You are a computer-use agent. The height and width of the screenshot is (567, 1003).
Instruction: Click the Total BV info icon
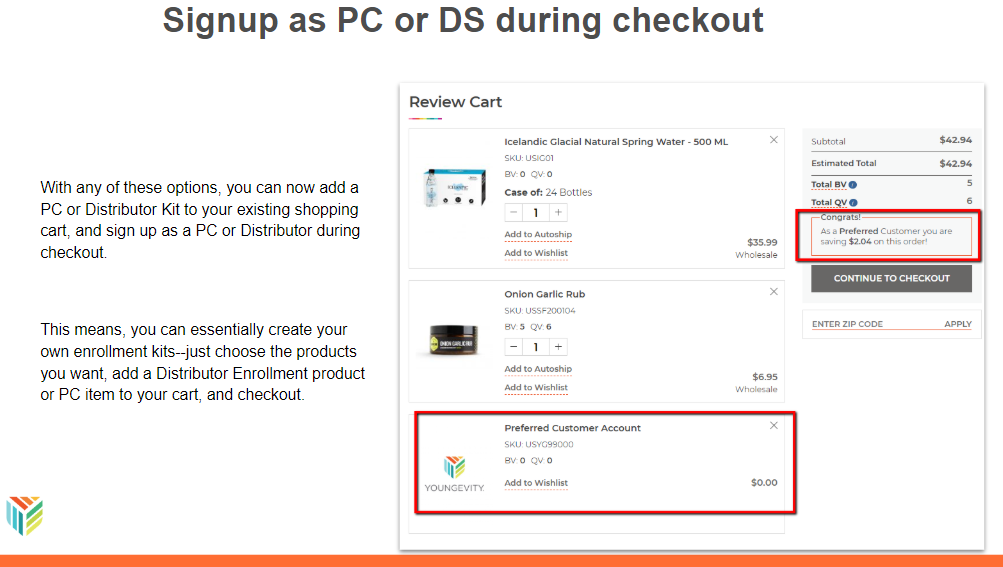[852, 184]
